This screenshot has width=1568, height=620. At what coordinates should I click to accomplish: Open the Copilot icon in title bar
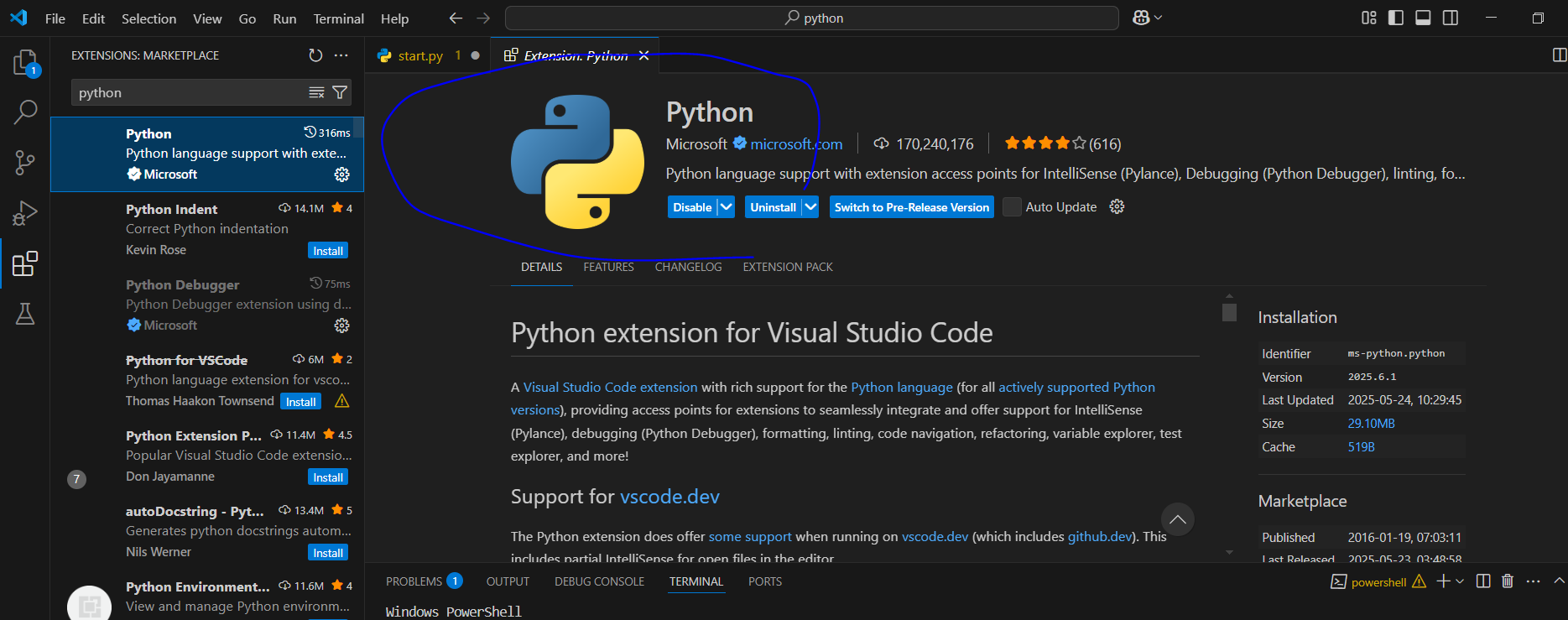(1141, 18)
